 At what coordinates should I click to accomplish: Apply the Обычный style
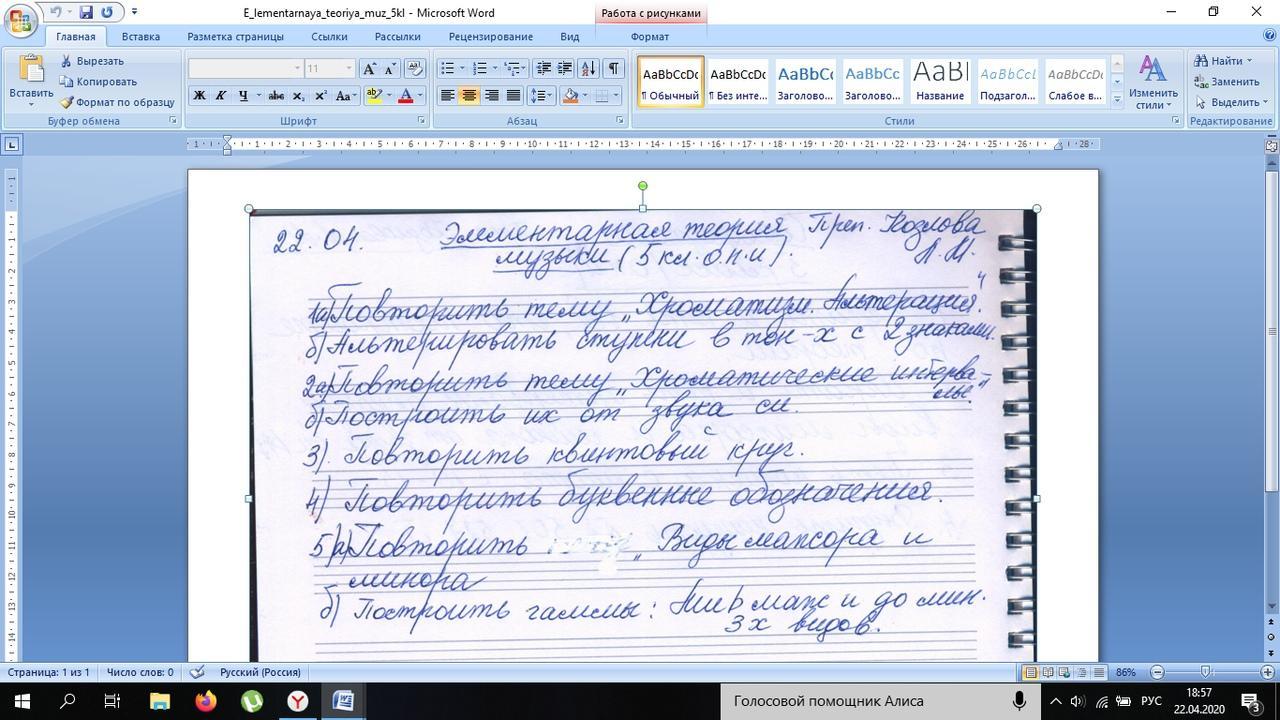[x=670, y=81]
